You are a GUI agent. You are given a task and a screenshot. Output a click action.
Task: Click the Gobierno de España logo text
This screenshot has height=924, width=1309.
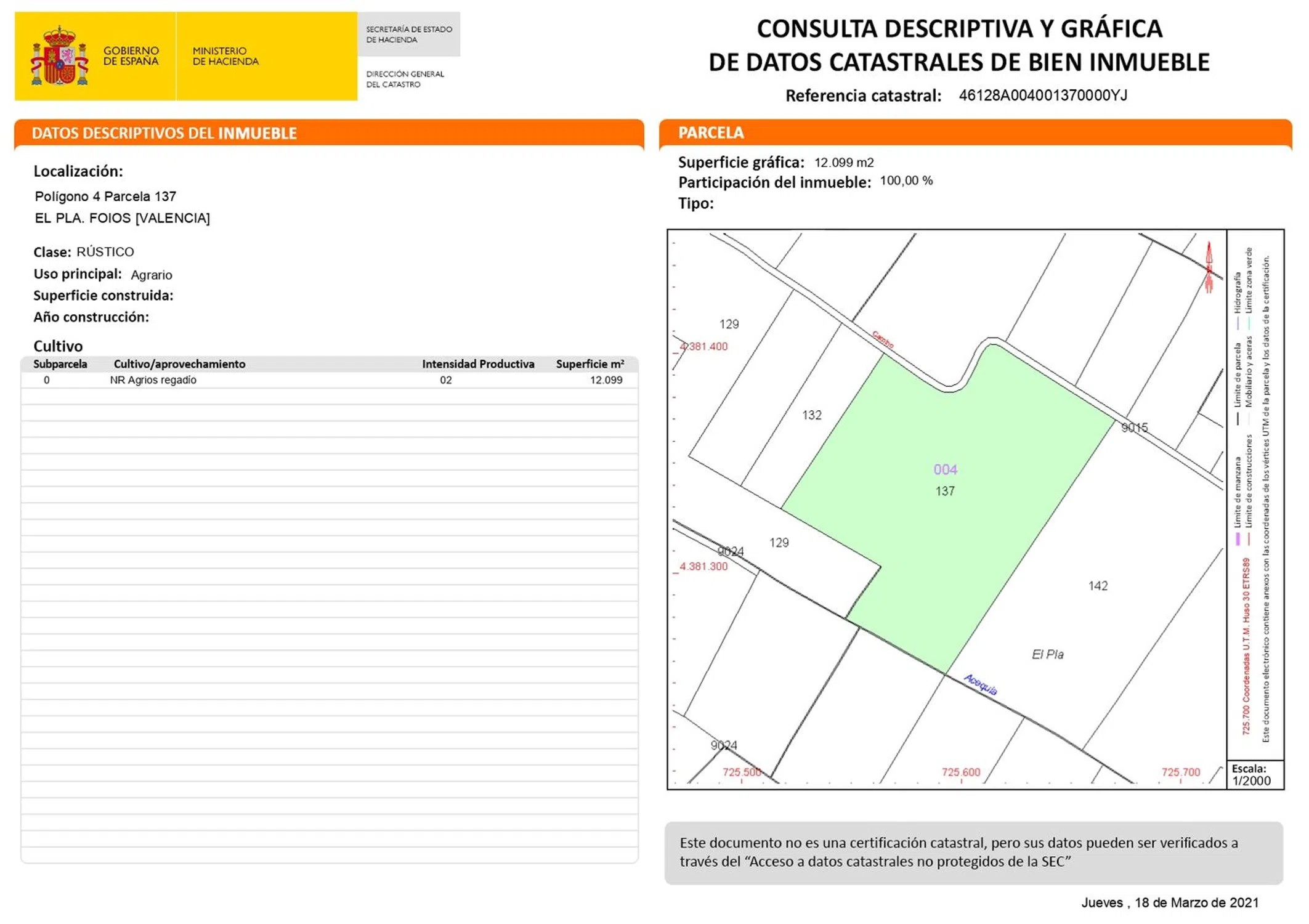click(131, 56)
